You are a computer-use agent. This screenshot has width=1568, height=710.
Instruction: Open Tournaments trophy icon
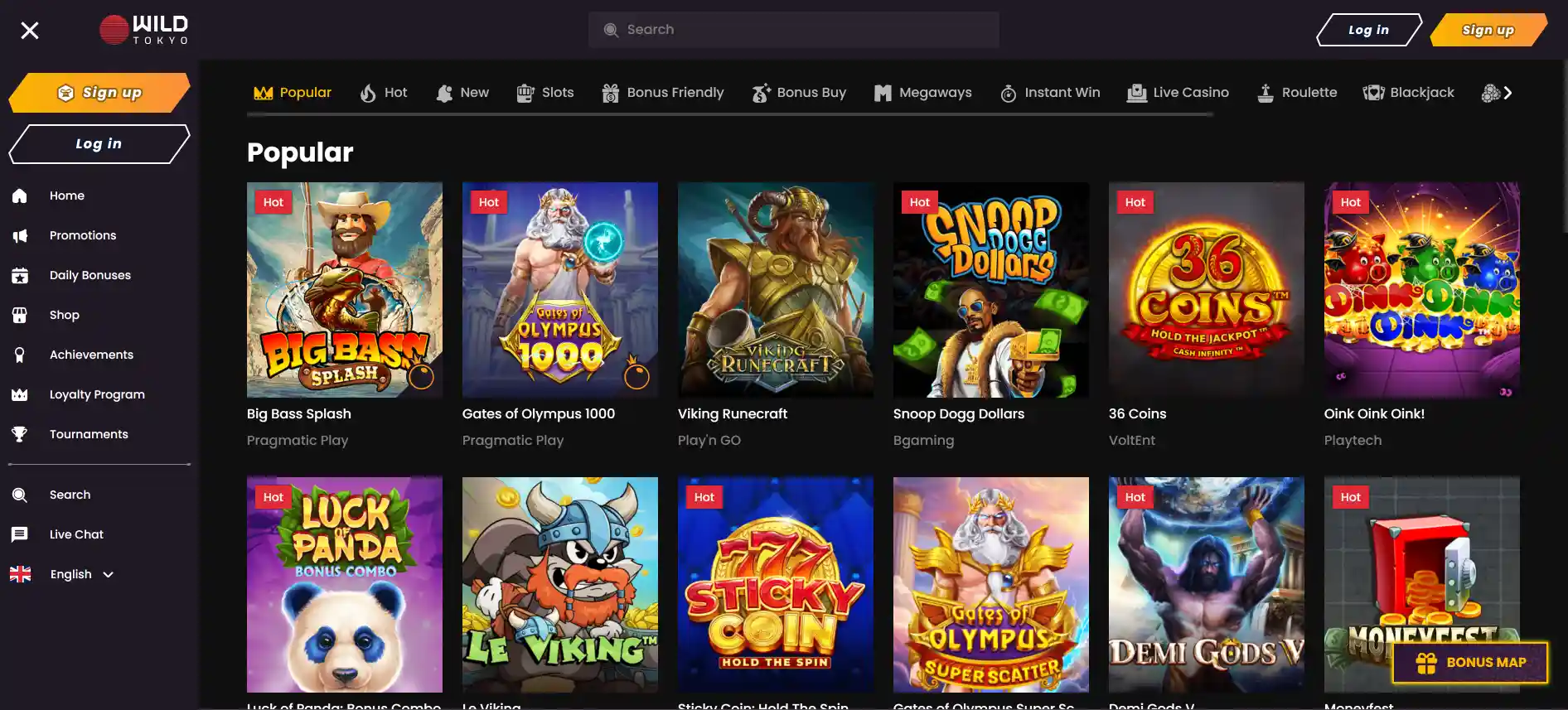pyautogui.click(x=20, y=435)
